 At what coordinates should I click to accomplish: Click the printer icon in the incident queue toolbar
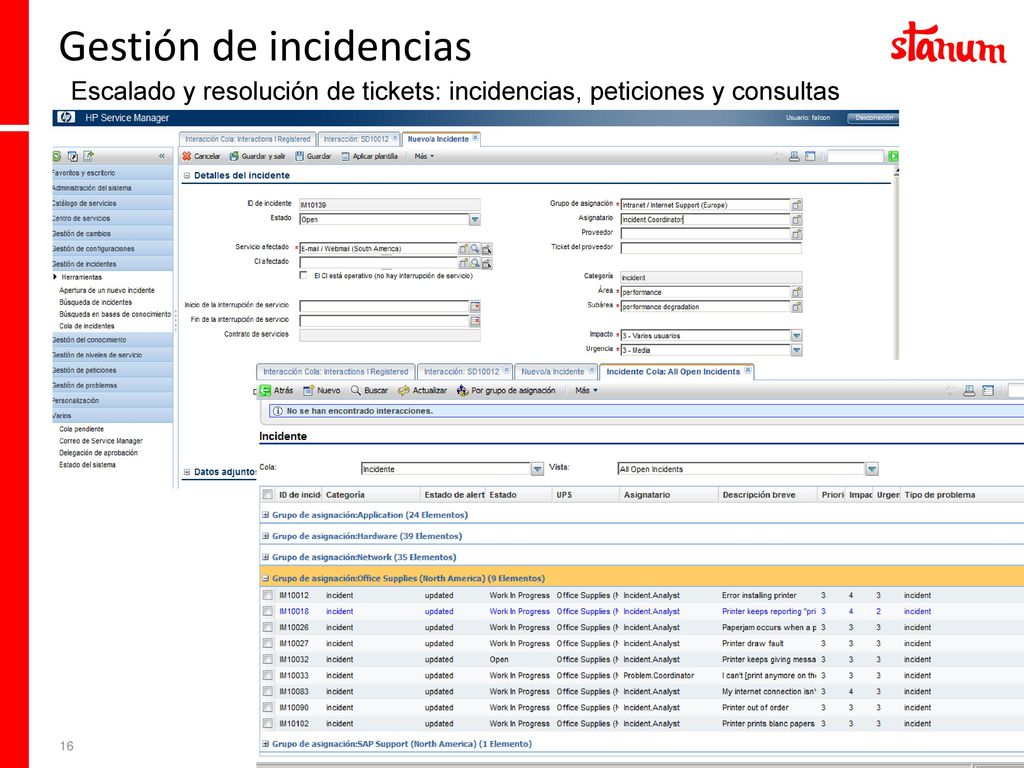(x=969, y=391)
